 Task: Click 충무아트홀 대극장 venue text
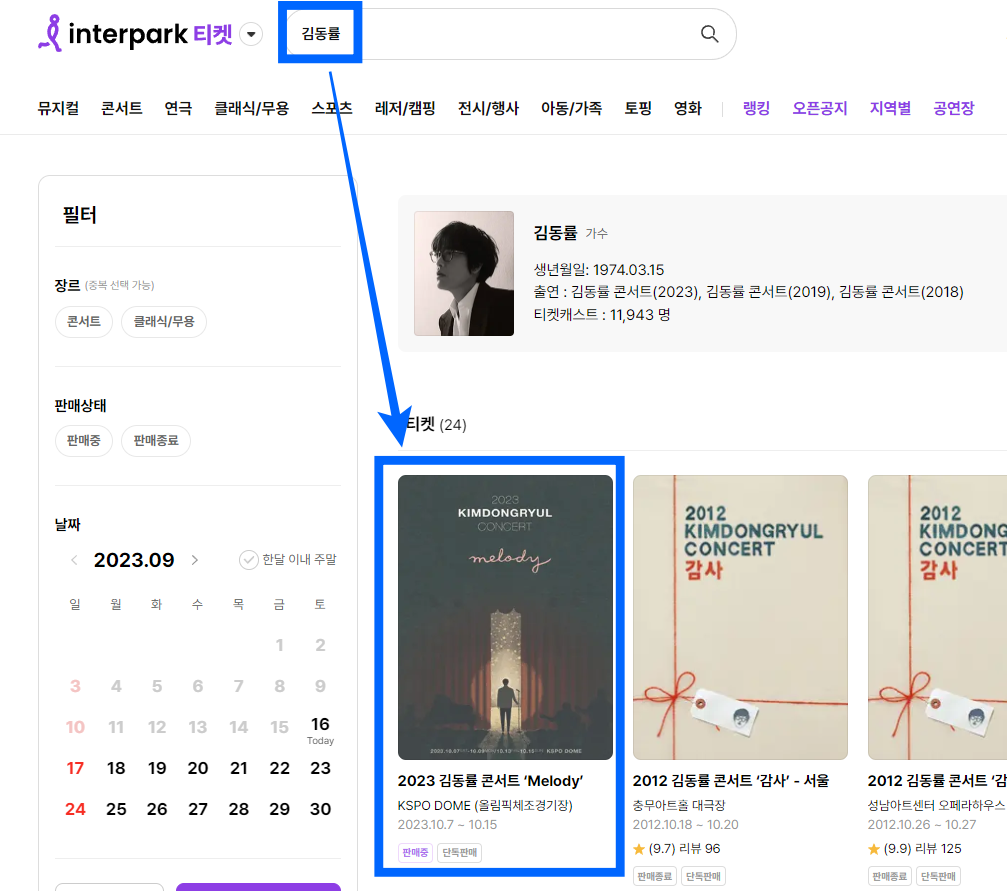(679, 806)
